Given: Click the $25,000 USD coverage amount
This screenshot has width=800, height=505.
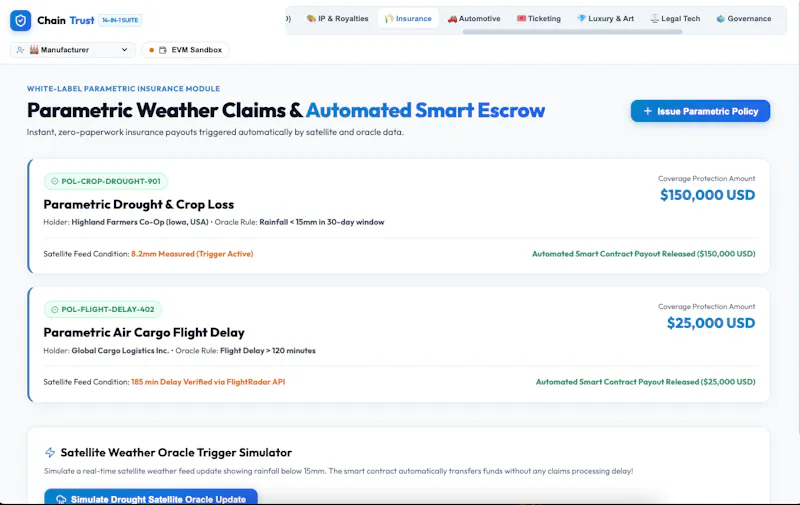Looking at the screenshot, I should point(711,323).
